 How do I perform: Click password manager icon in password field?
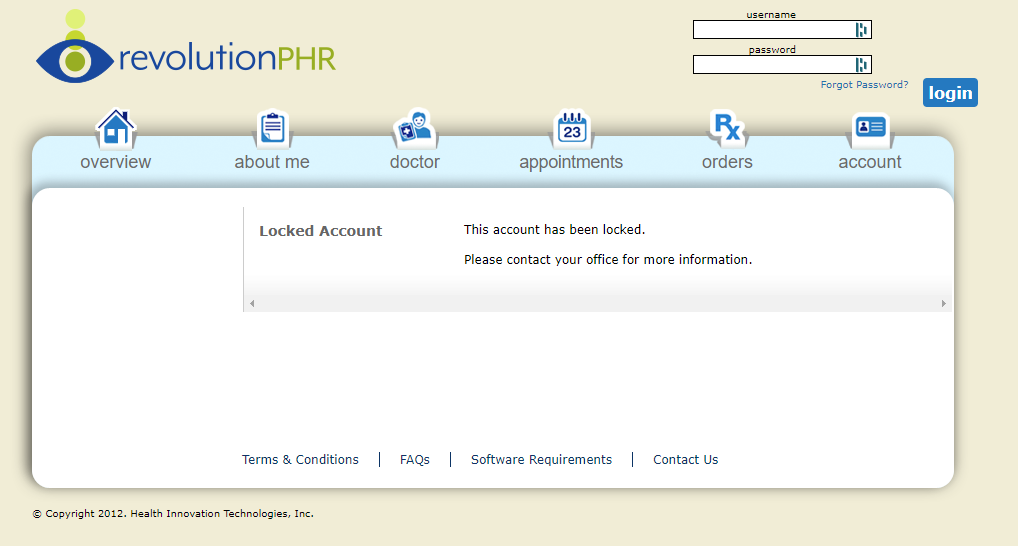(x=862, y=65)
